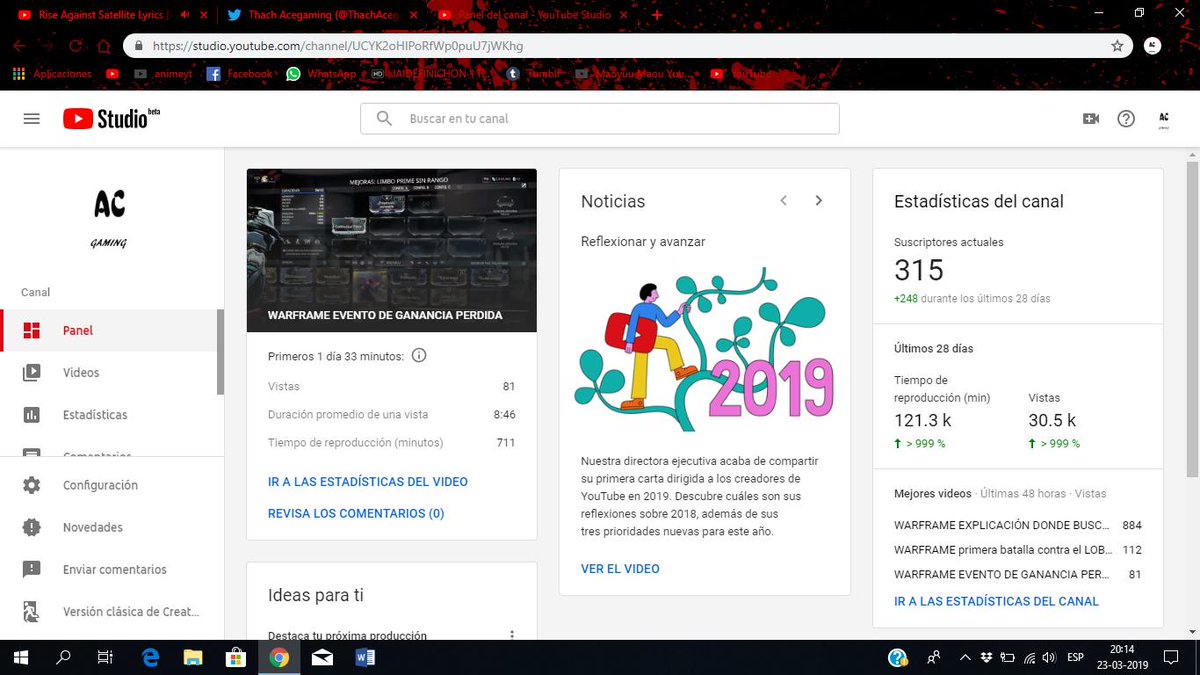This screenshot has height=675, width=1200.
Task: Open the Aplicaciones apps shortcut in bookmarks bar
Action: [x=52, y=74]
